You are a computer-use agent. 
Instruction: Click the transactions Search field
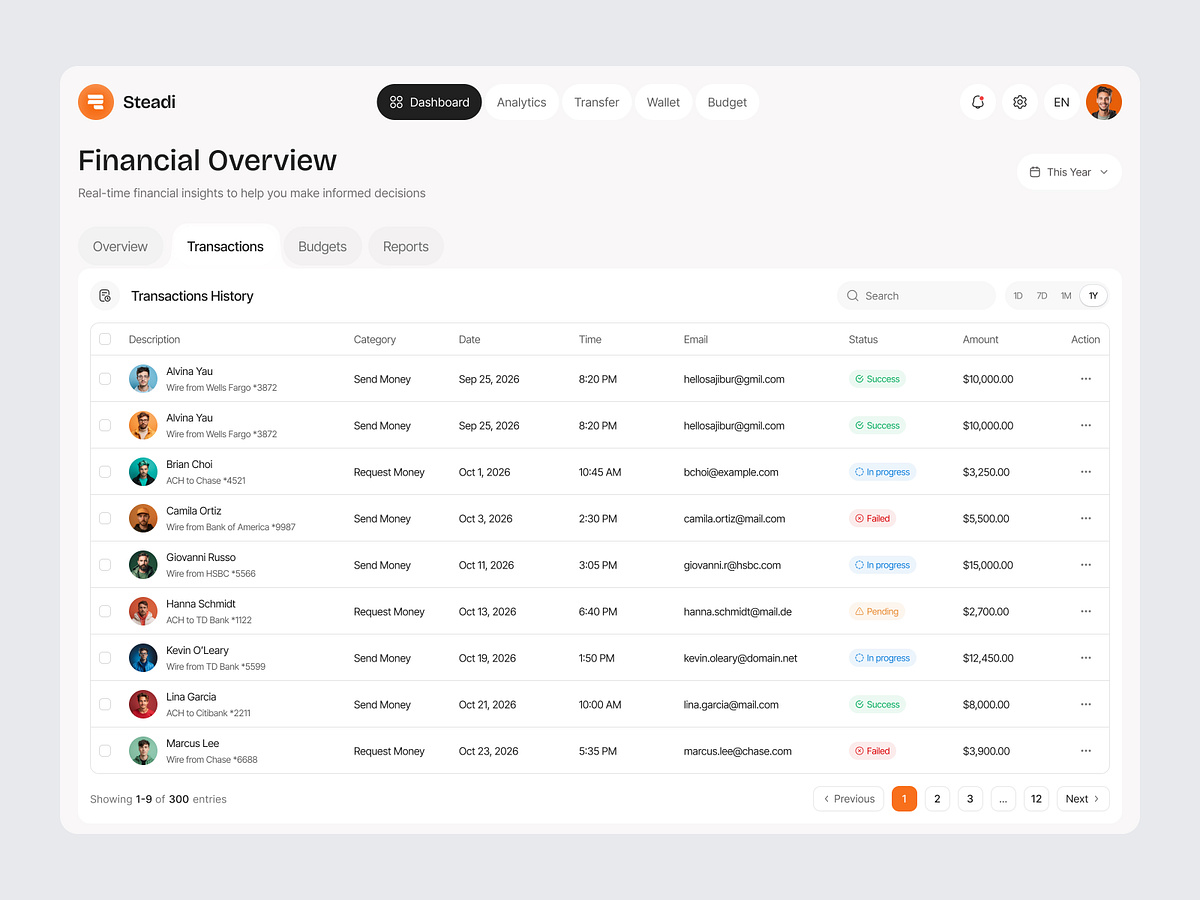click(x=916, y=296)
